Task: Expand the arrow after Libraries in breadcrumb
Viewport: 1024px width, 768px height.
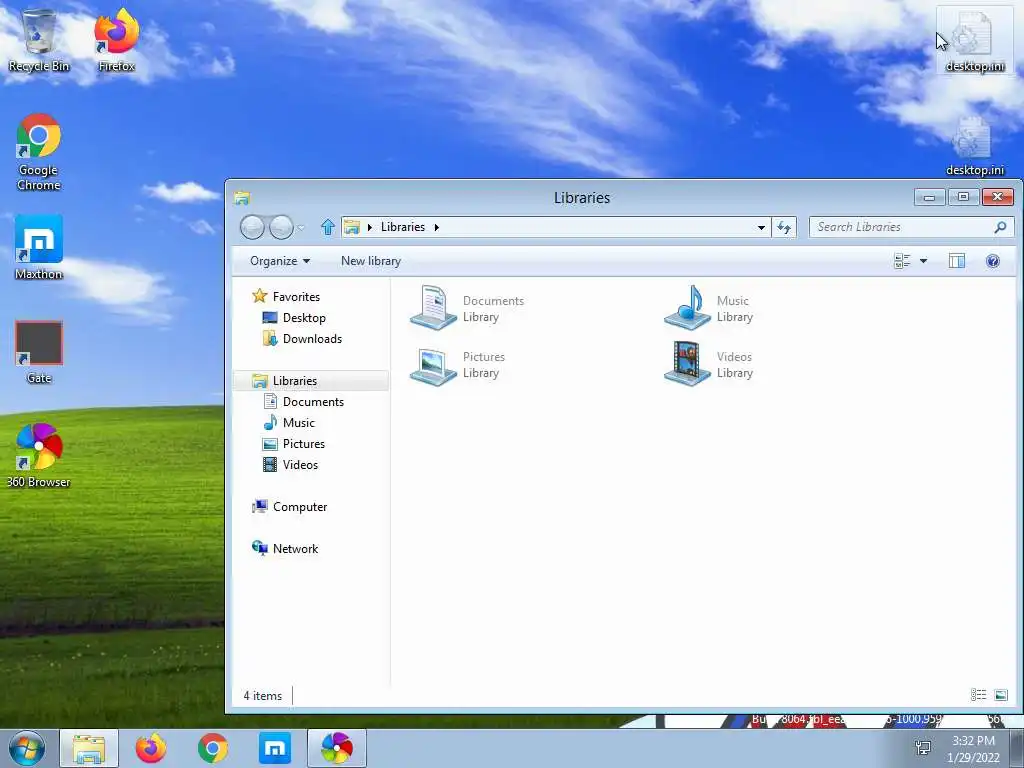Action: (x=436, y=227)
